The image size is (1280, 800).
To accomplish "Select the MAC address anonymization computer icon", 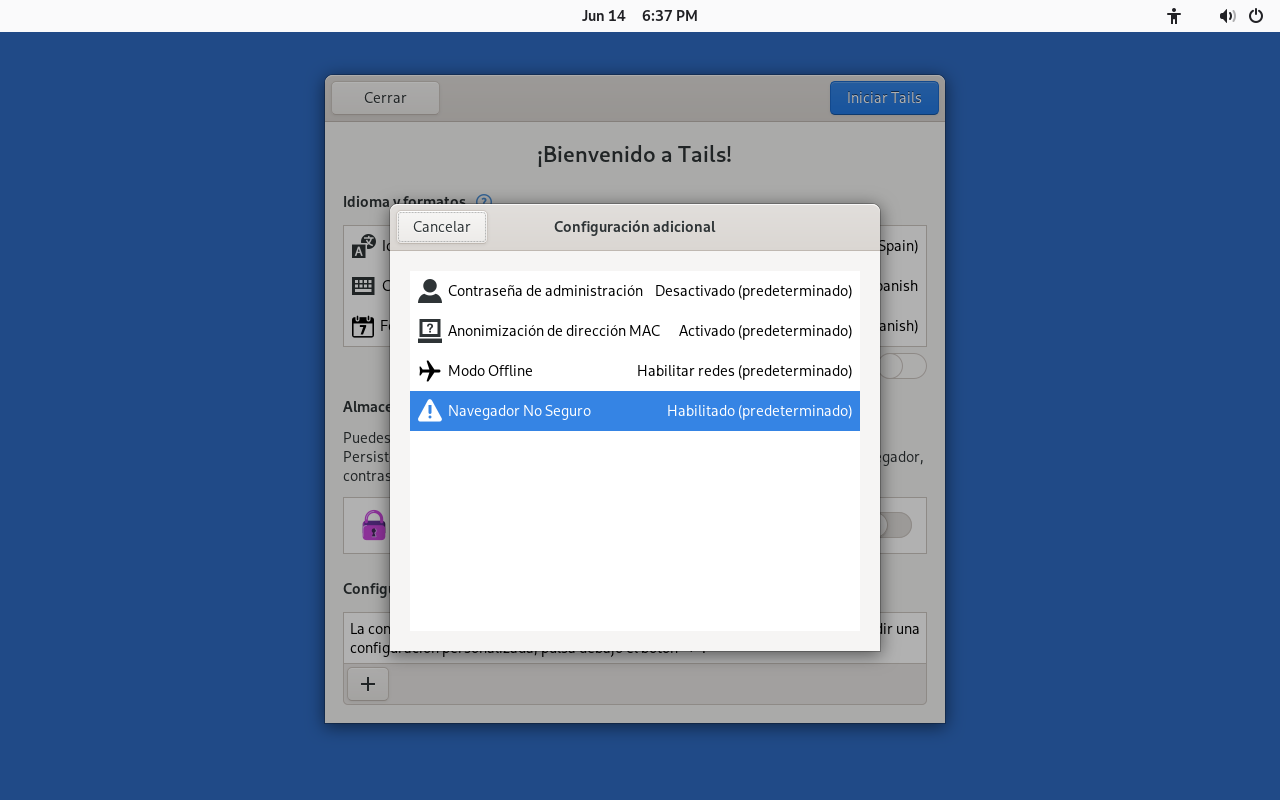I will [x=430, y=331].
